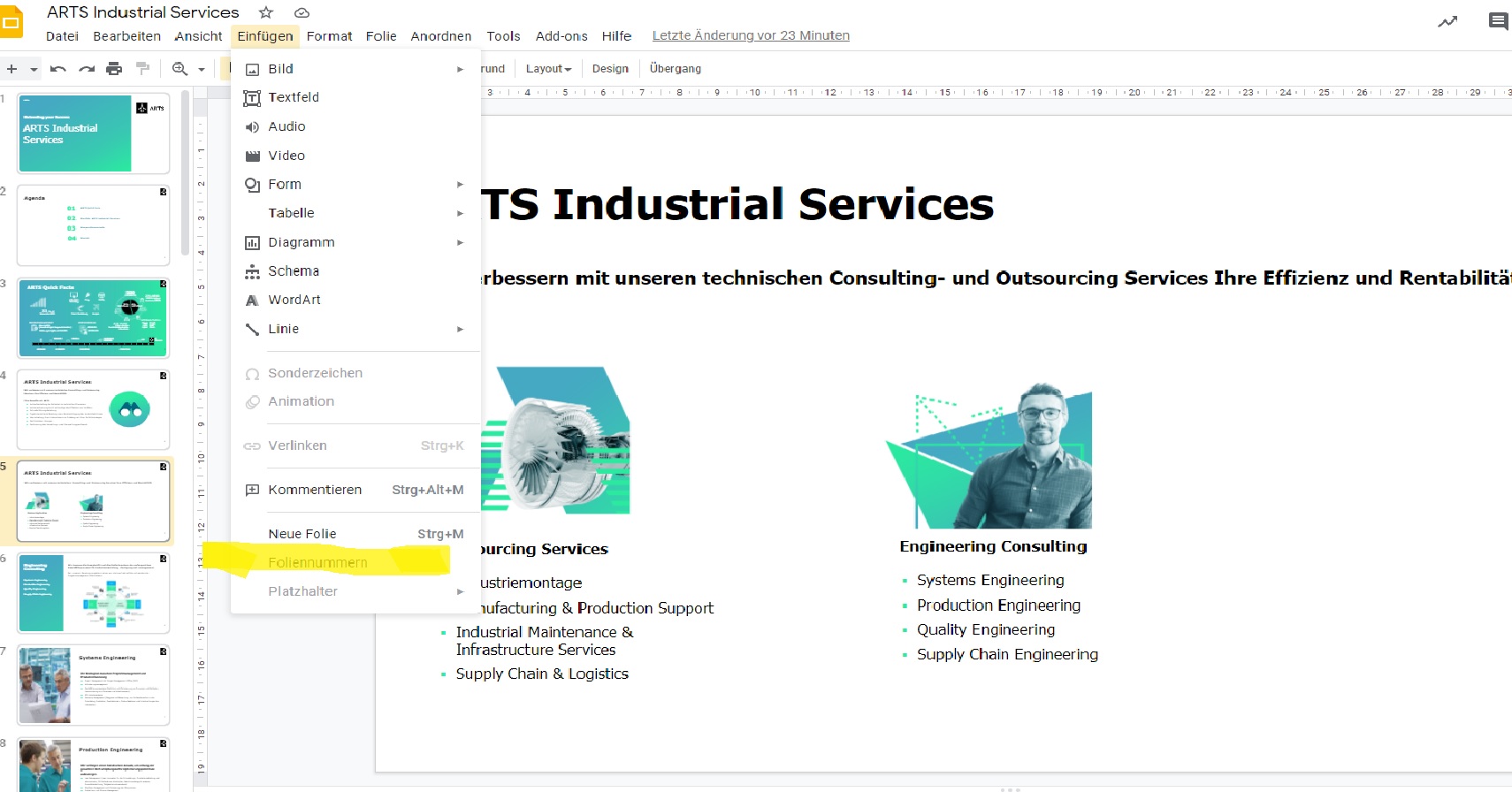
Task: Open the Tools menu
Action: (x=503, y=36)
